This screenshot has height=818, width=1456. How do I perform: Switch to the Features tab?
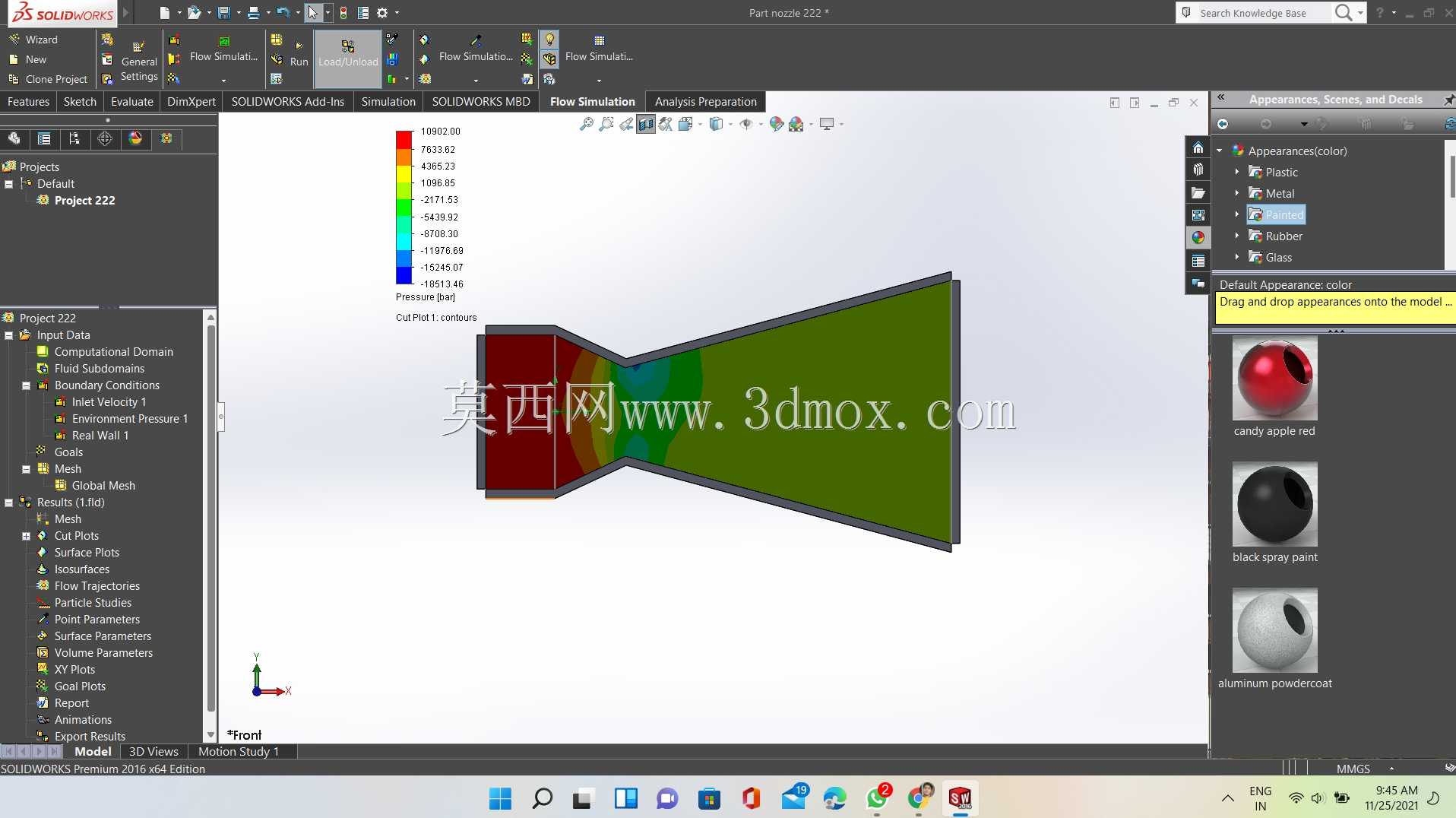pyautogui.click(x=28, y=102)
